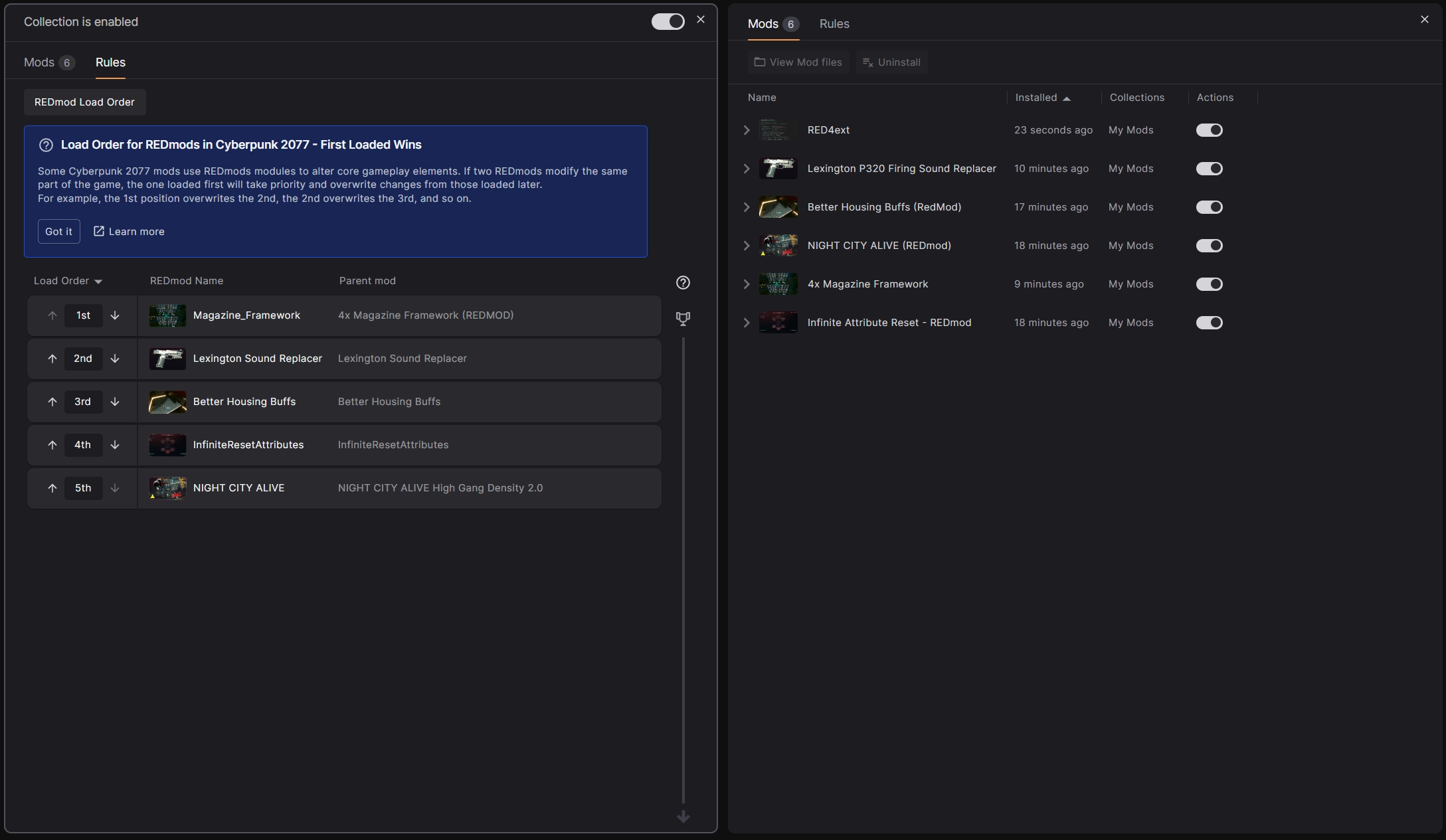The image size is (1446, 840).
Task: Click the My Mods collection for RED4ext
Action: (1130, 130)
